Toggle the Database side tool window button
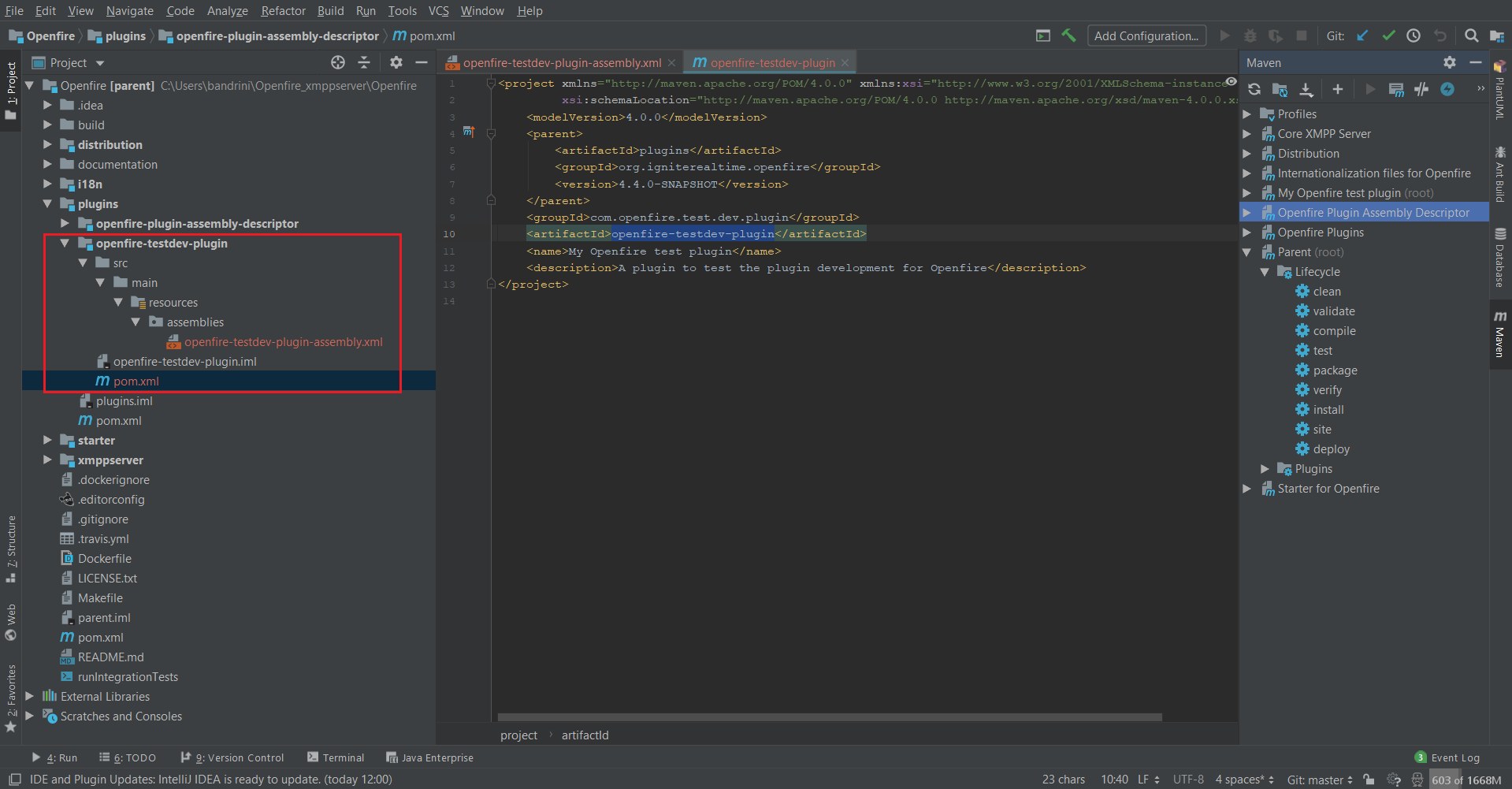The width and height of the screenshot is (1512, 789). [1500, 258]
